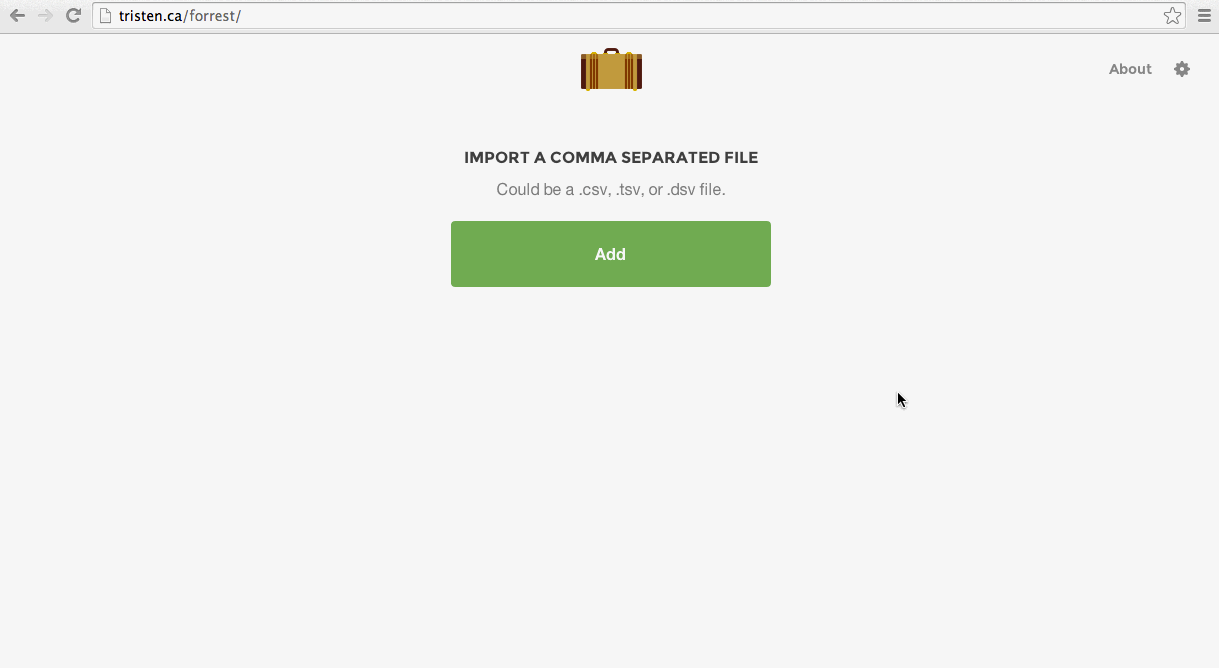
Task: Click the browser forward arrow
Action: pos(45,16)
